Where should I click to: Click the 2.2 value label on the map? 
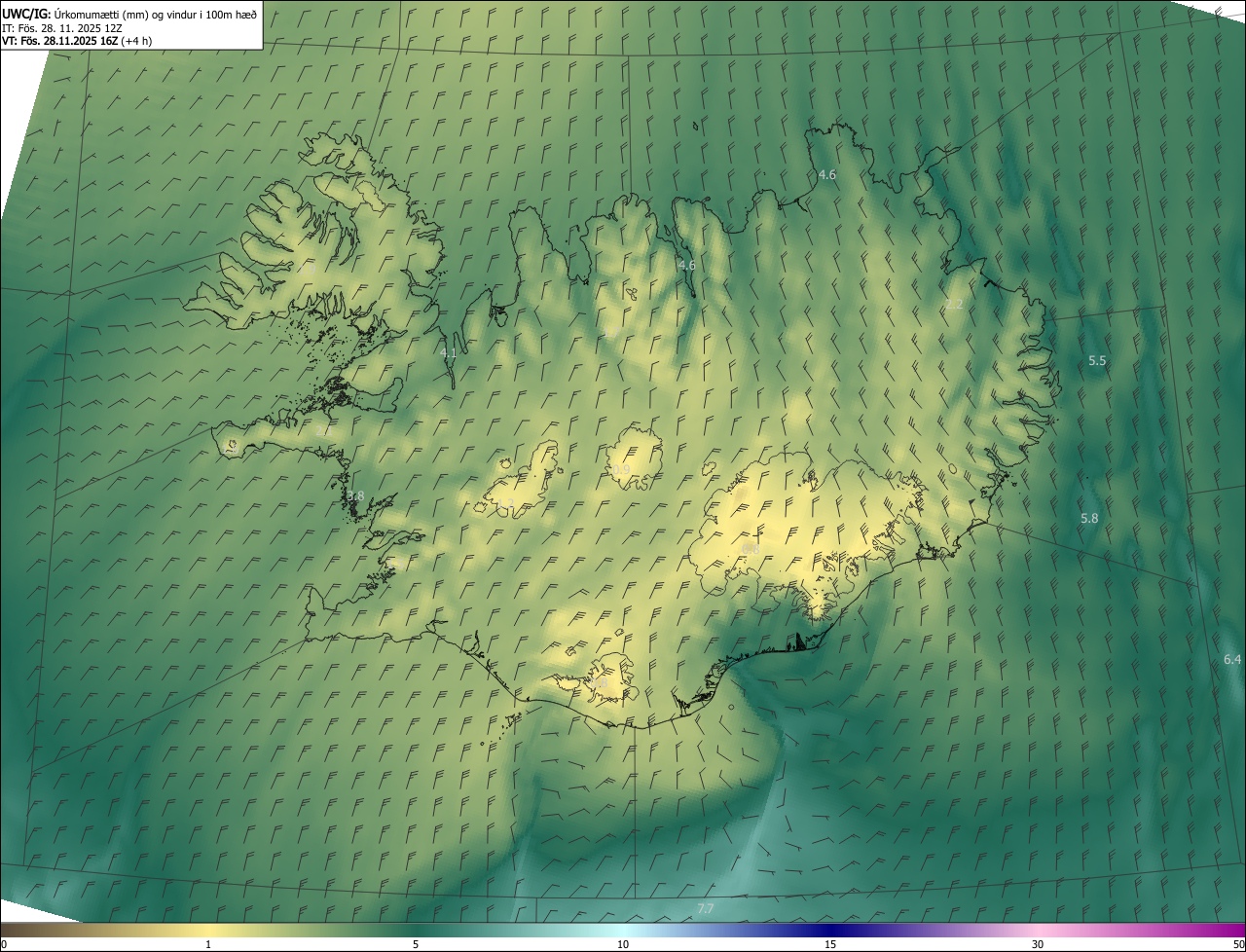tap(954, 305)
